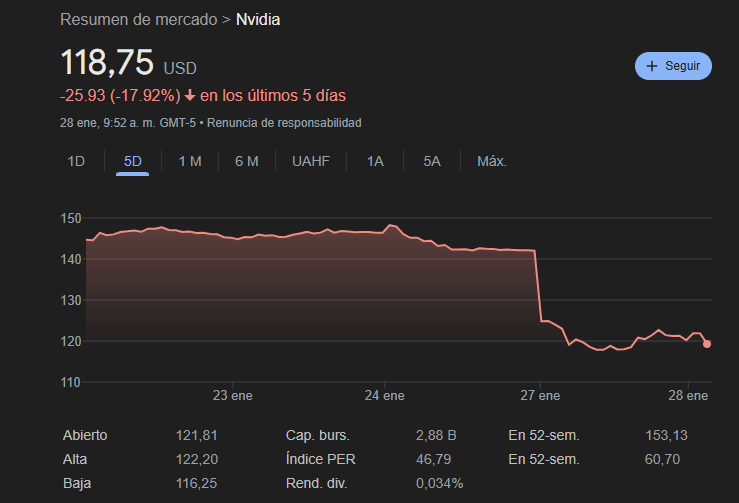Open the Máx. range tab
Screen dimensions: 739x503
point(492,161)
